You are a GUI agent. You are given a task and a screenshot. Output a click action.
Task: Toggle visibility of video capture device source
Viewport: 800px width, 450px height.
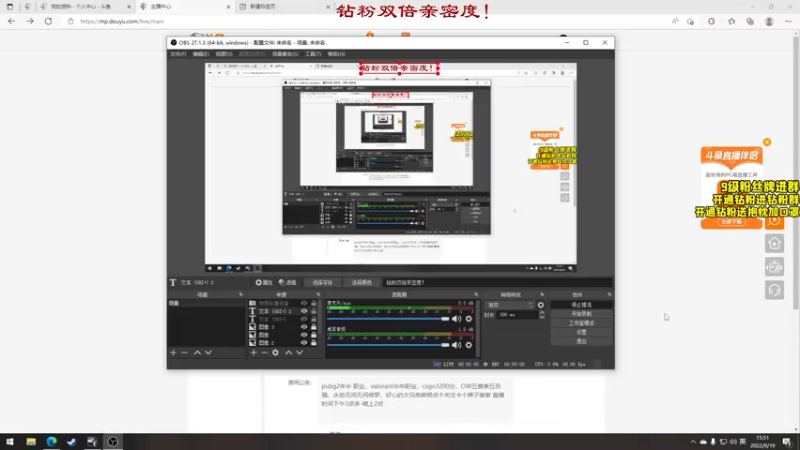[x=304, y=303]
